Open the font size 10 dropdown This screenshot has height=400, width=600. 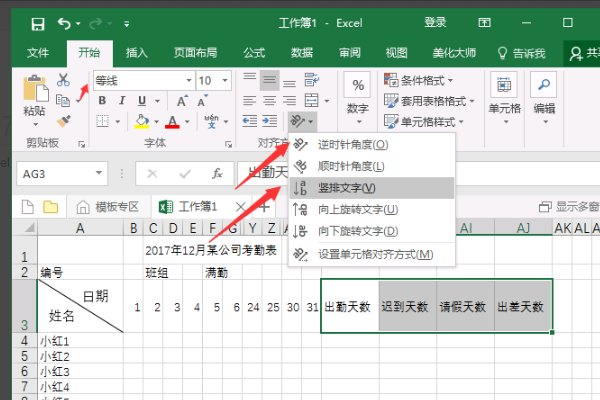(225, 80)
